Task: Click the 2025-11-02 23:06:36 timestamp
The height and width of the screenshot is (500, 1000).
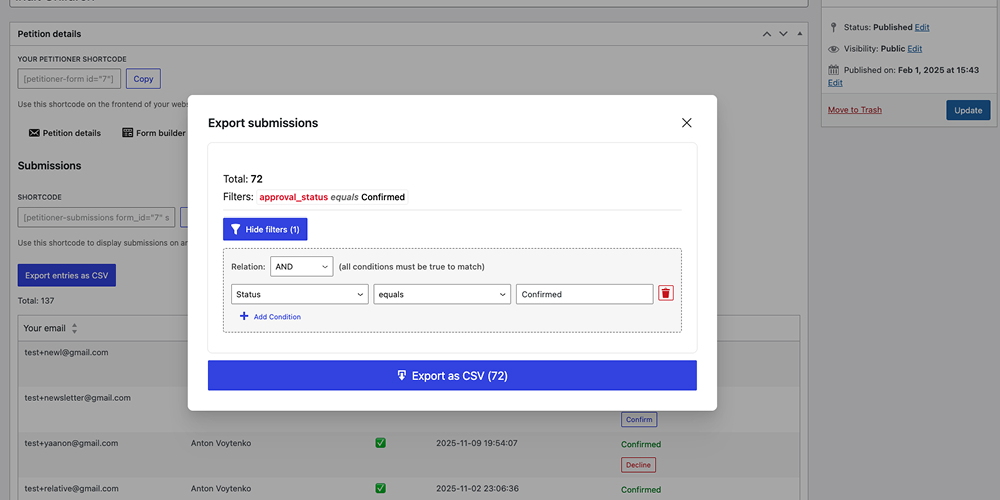Action: tap(477, 488)
